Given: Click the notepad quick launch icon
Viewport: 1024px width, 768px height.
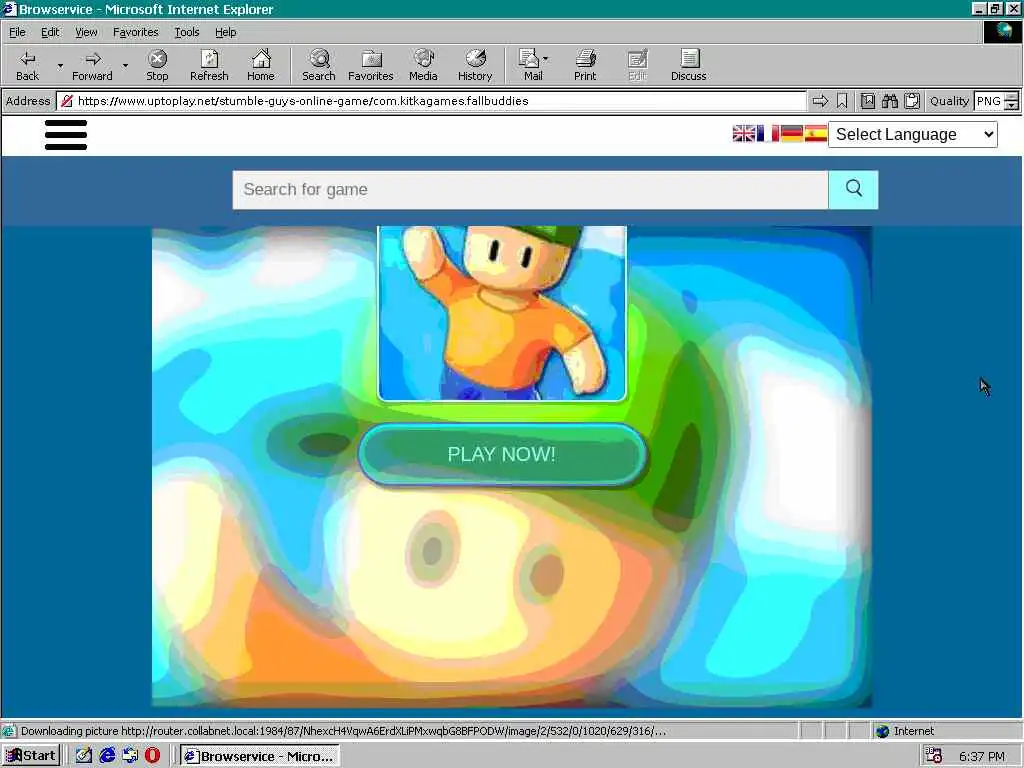Looking at the screenshot, I should (x=84, y=756).
